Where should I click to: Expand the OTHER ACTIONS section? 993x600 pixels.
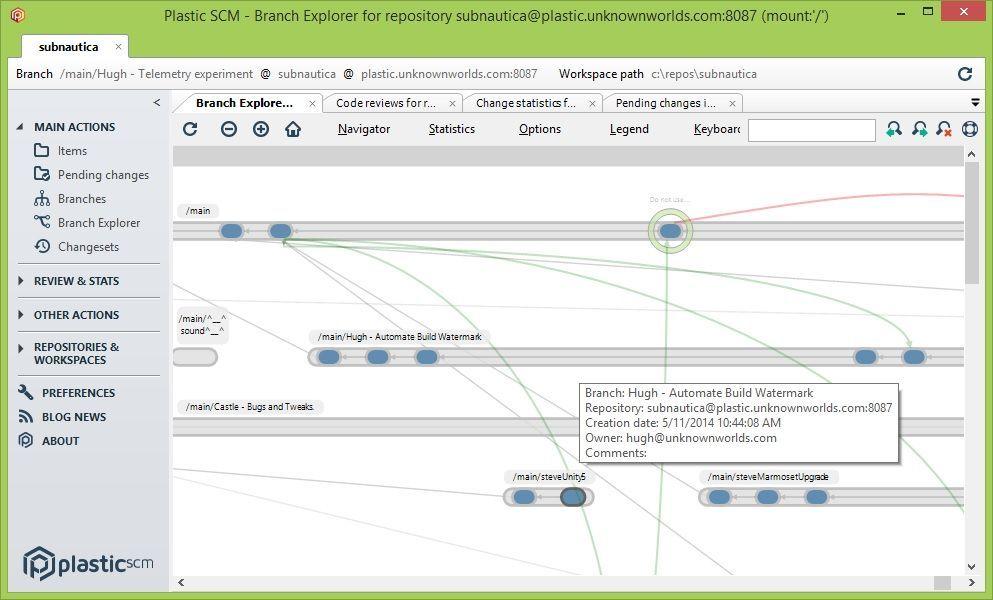(x=20, y=315)
